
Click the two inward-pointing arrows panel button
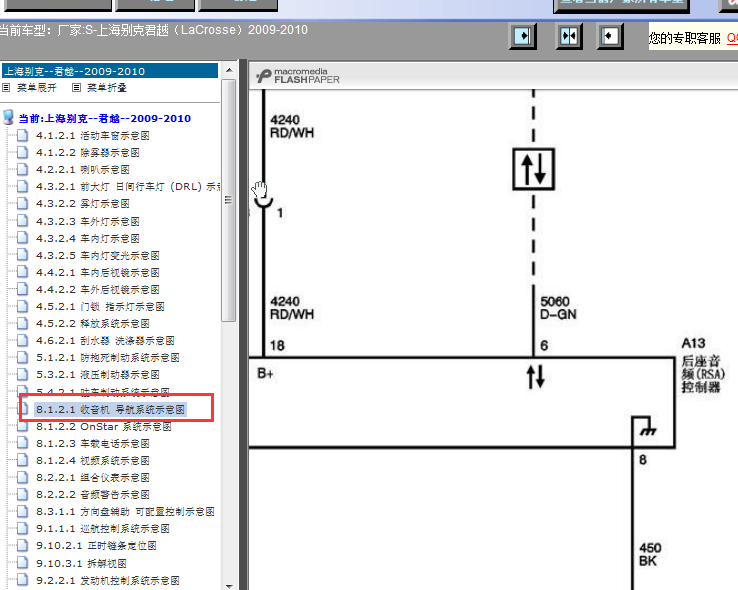(569, 36)
